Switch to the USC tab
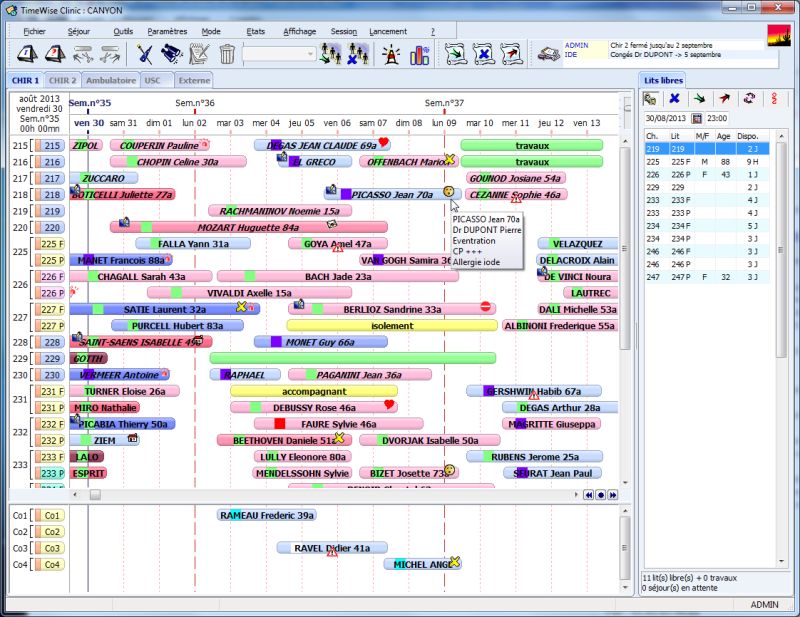The width and height of the screenshot is (800, 617). point(152,80)
